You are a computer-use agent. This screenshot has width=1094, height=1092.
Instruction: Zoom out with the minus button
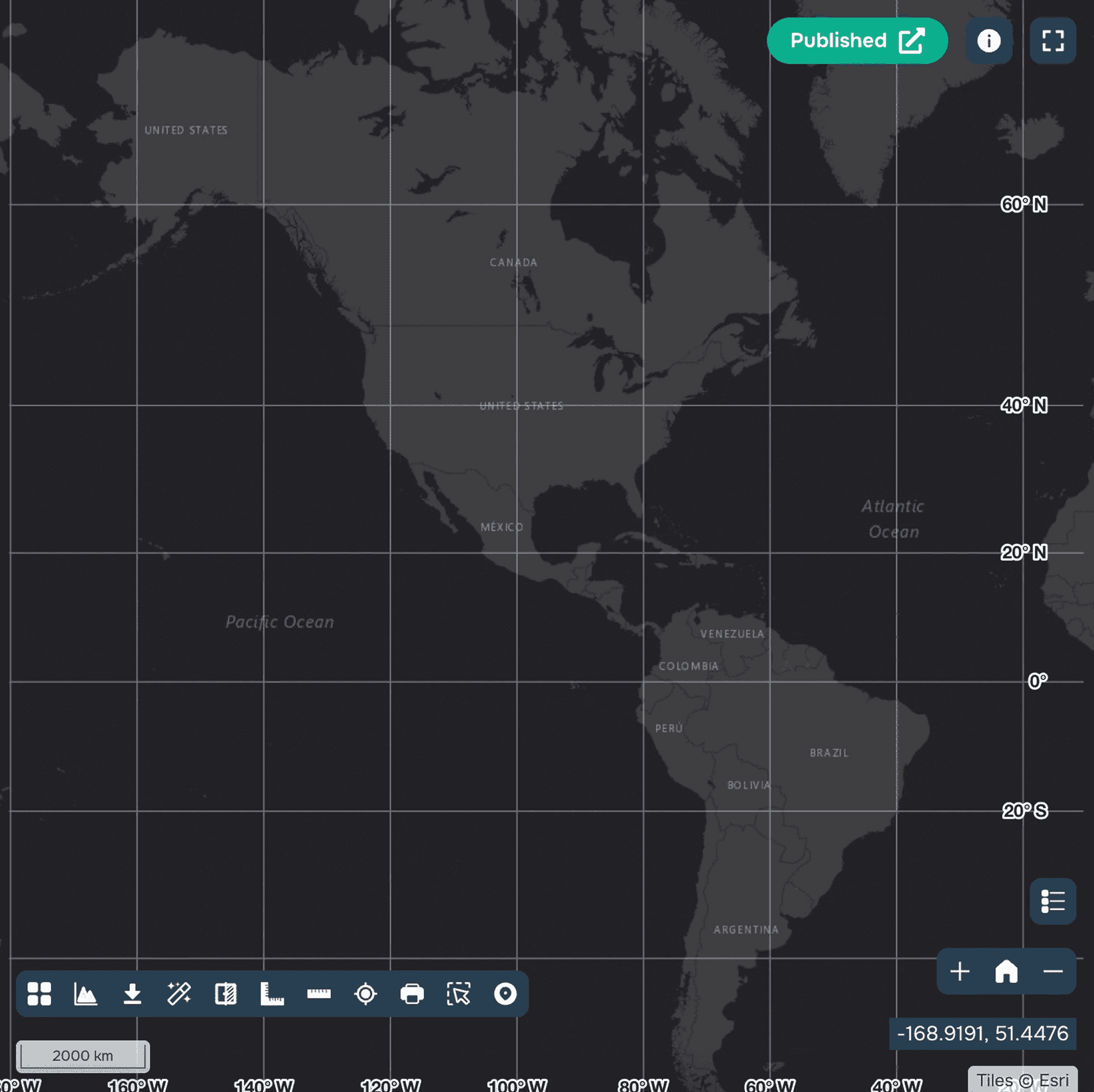[1053, 971]
